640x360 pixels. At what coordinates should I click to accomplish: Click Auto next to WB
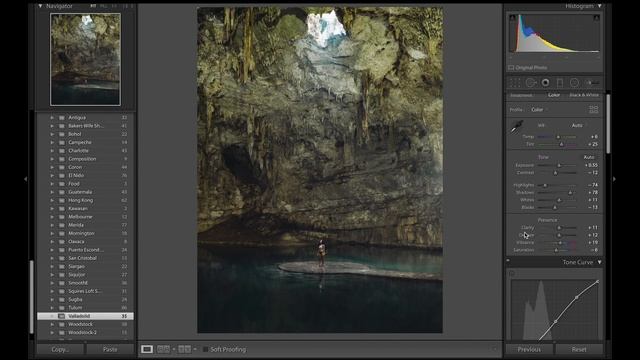click(577, 125)
